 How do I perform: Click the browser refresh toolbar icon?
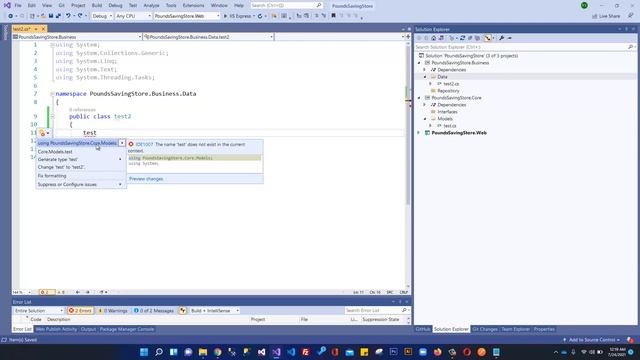[260, 16]
